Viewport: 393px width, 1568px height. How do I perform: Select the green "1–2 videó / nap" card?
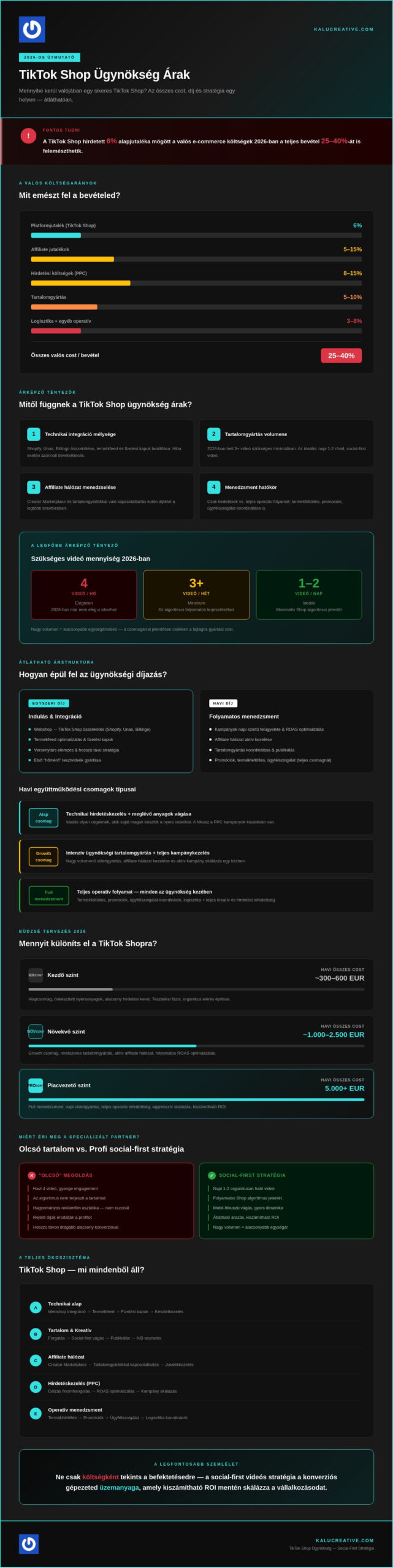309,595
